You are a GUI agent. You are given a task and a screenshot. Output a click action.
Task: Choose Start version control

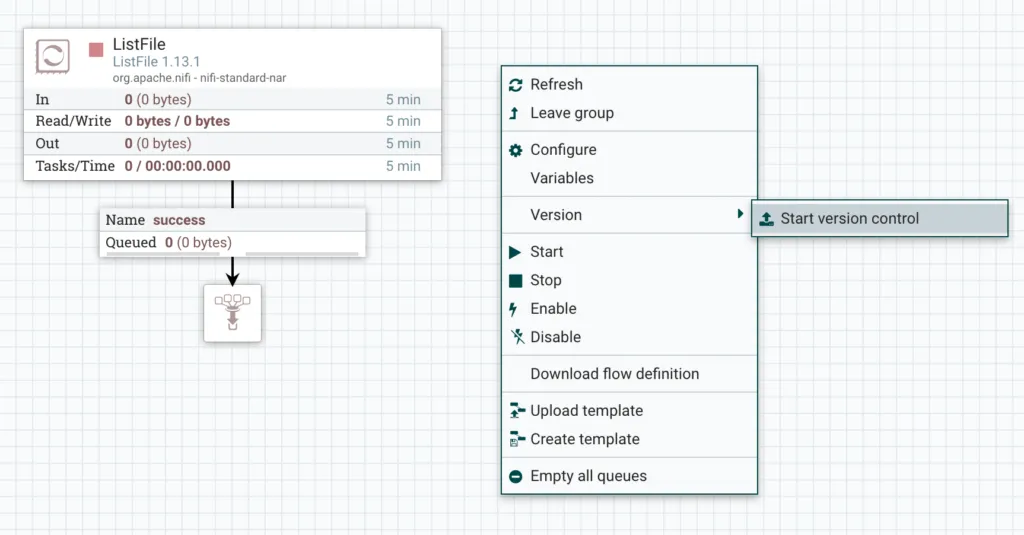coord(849,219)
